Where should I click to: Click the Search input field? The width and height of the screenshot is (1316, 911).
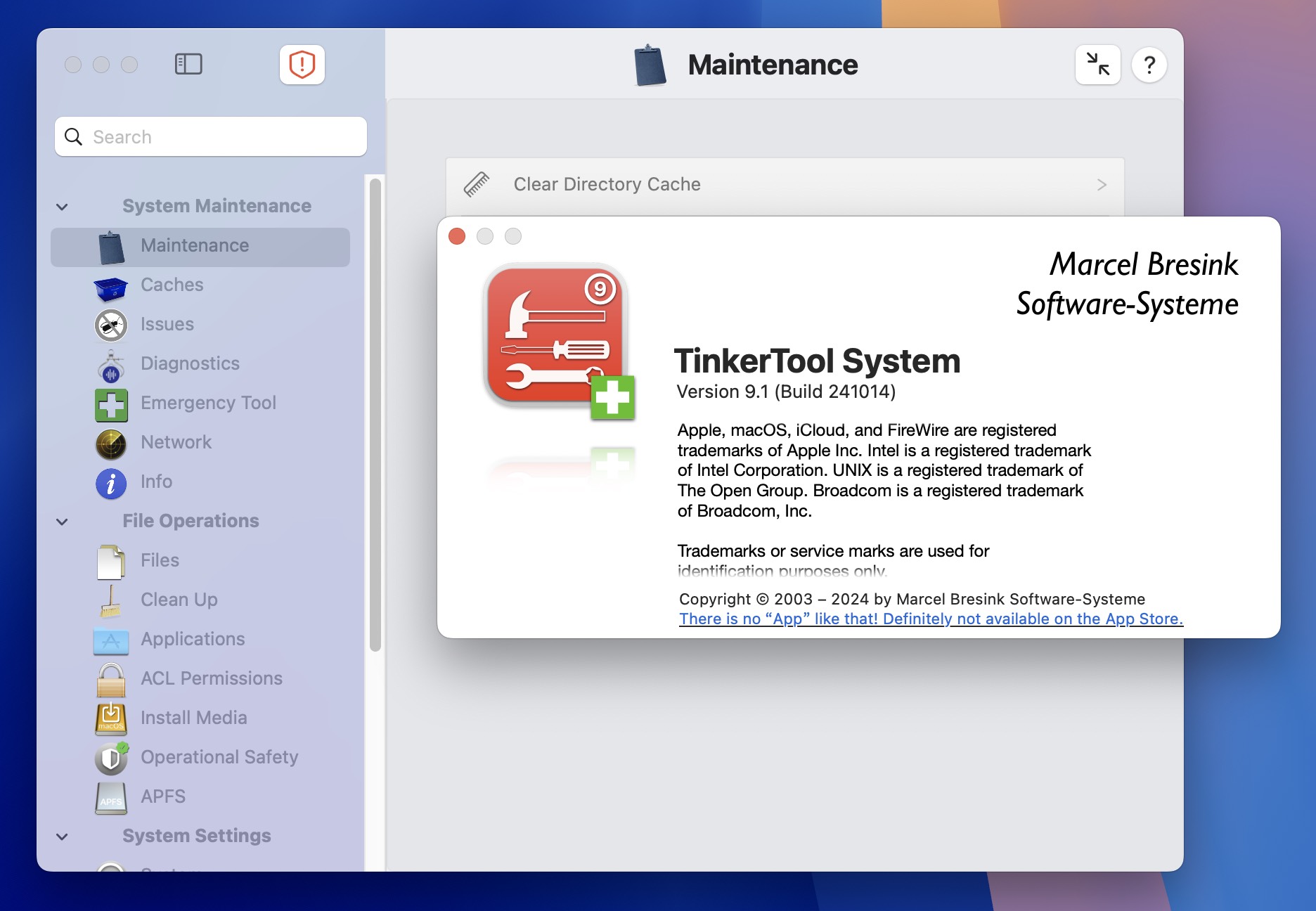tap(211, 136)
